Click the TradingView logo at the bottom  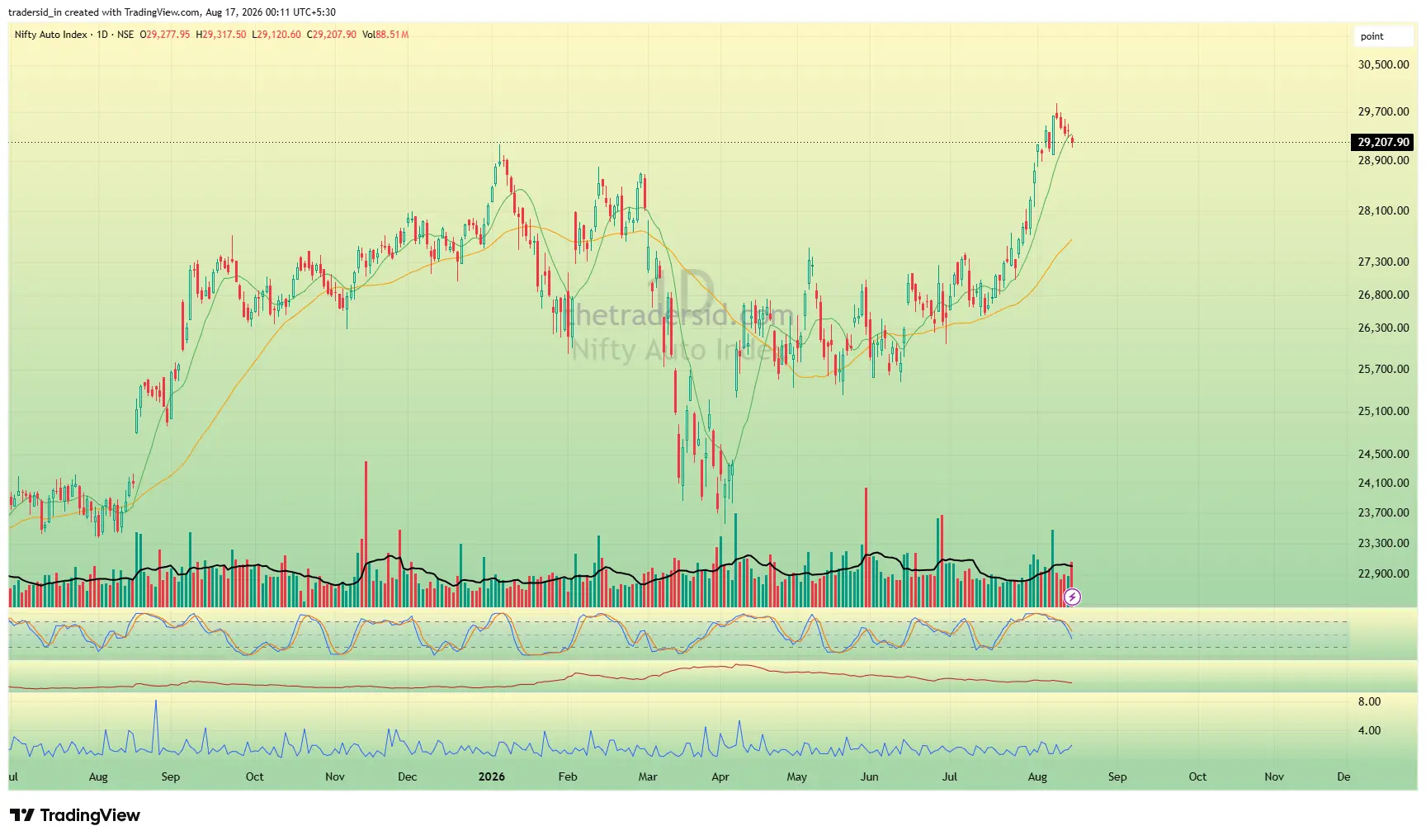coord(75,815)
